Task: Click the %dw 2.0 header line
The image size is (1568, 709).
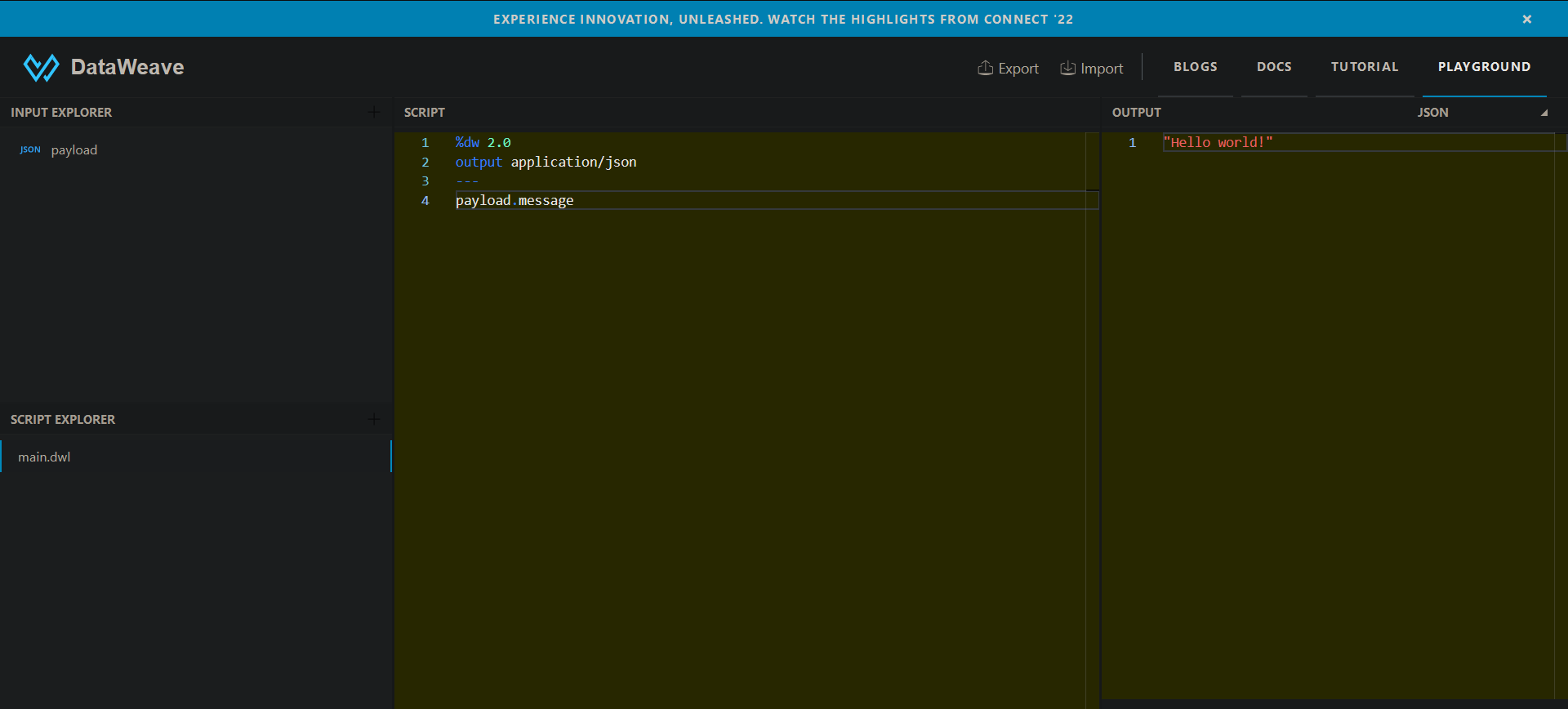Action: [x=483, y=142]
